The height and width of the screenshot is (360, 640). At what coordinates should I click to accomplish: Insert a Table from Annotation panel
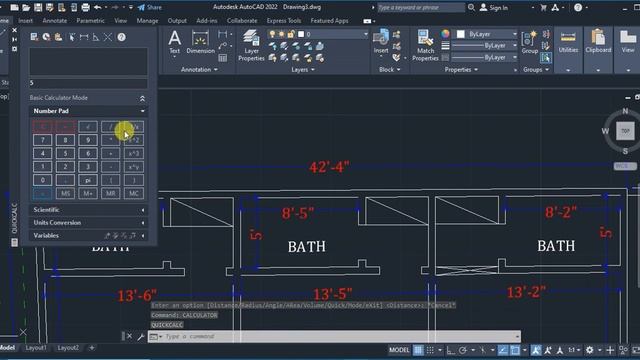tap(222, 58)
